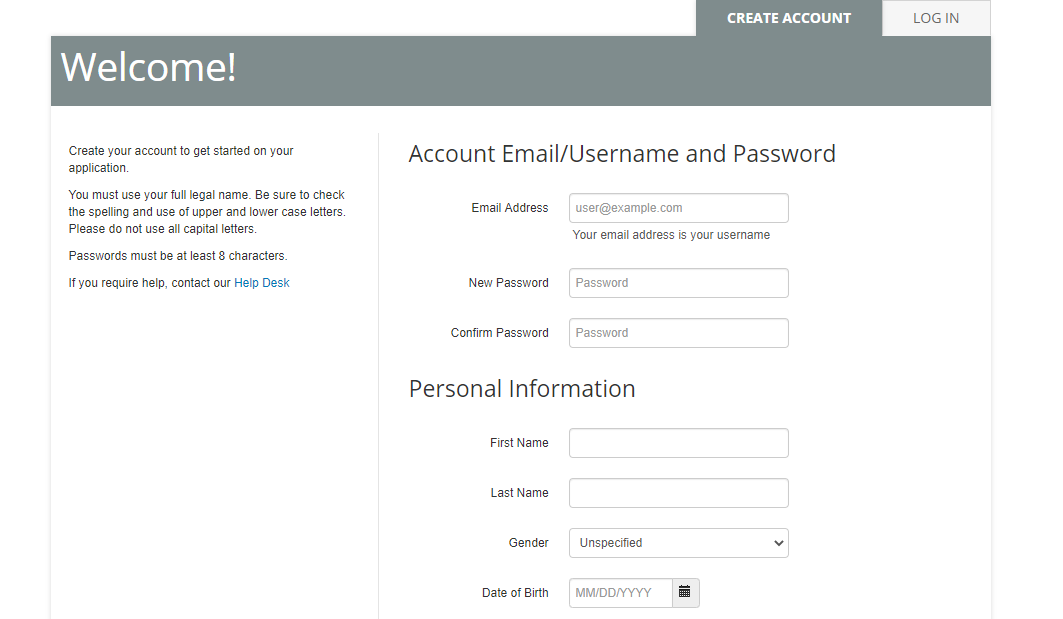
Task: Click into the New Password field
Action: click(678, 283)
